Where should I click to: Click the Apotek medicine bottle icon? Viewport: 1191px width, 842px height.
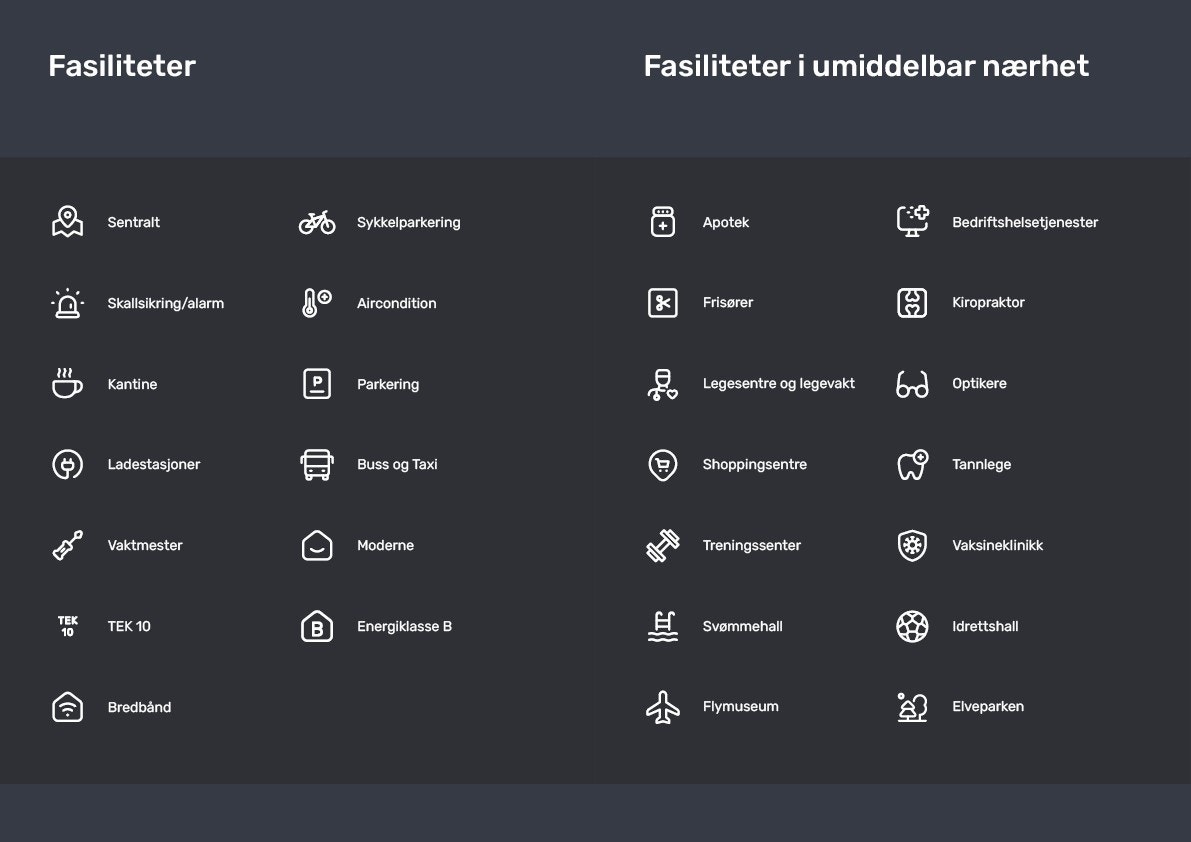coord(663,222)
